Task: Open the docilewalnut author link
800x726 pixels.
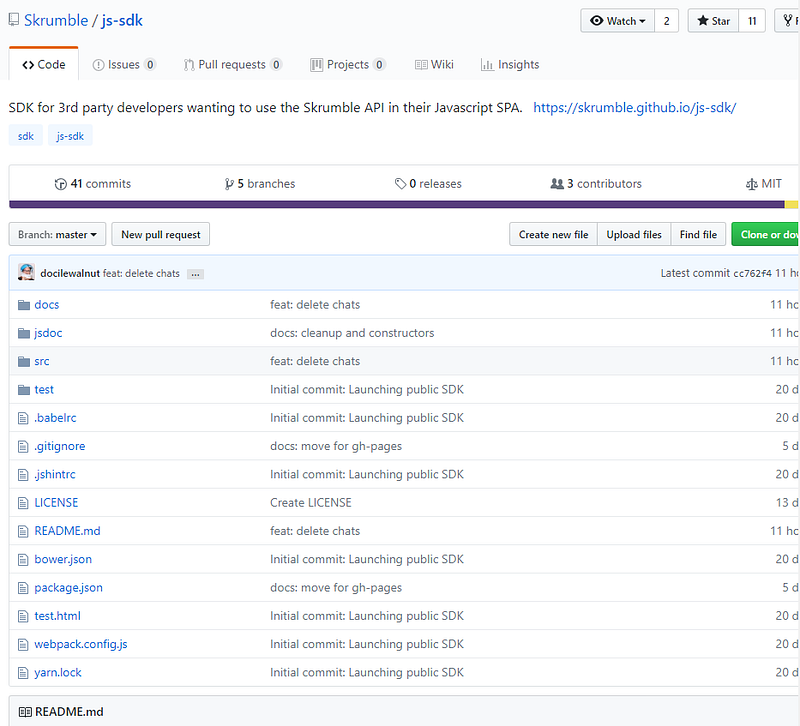Action: 70,273
